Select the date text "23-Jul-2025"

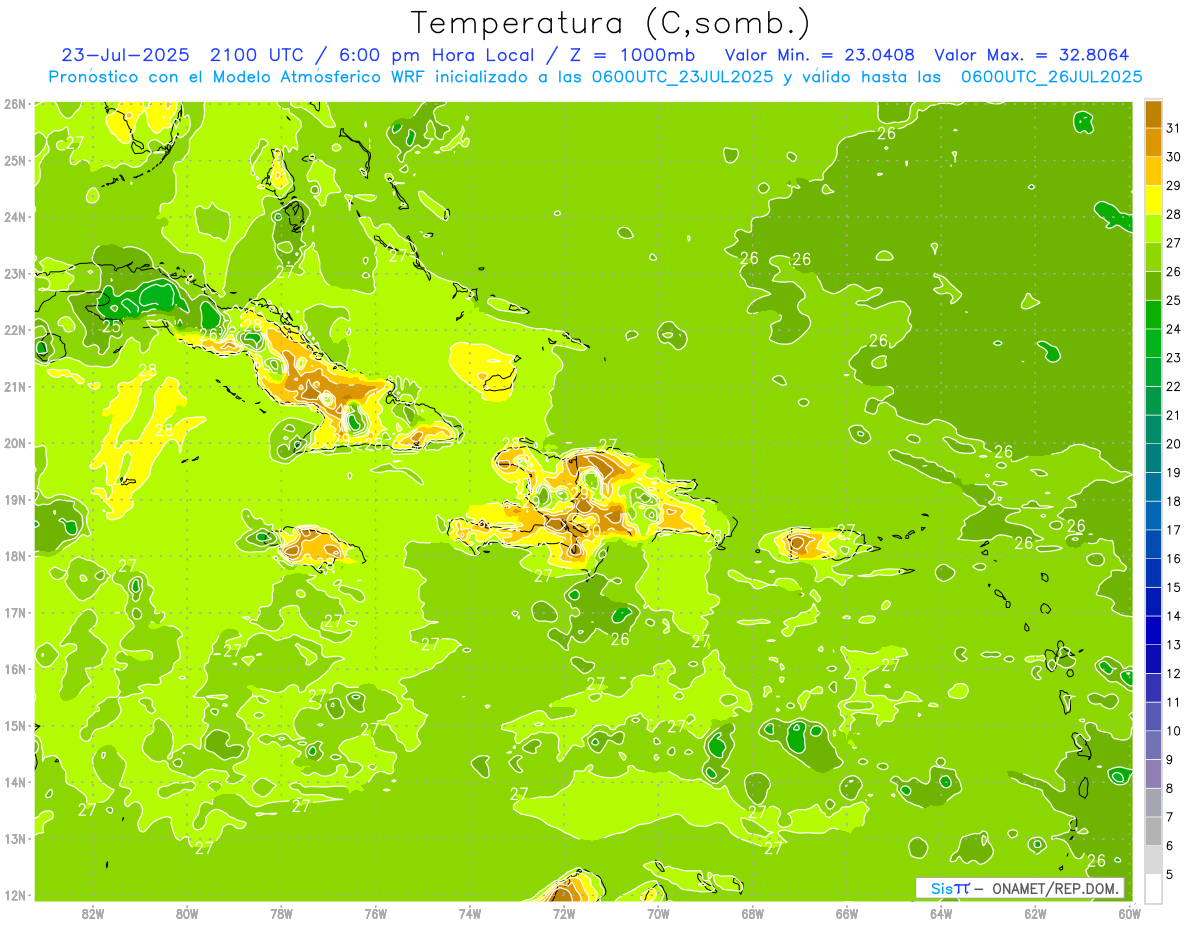point(123,55)
